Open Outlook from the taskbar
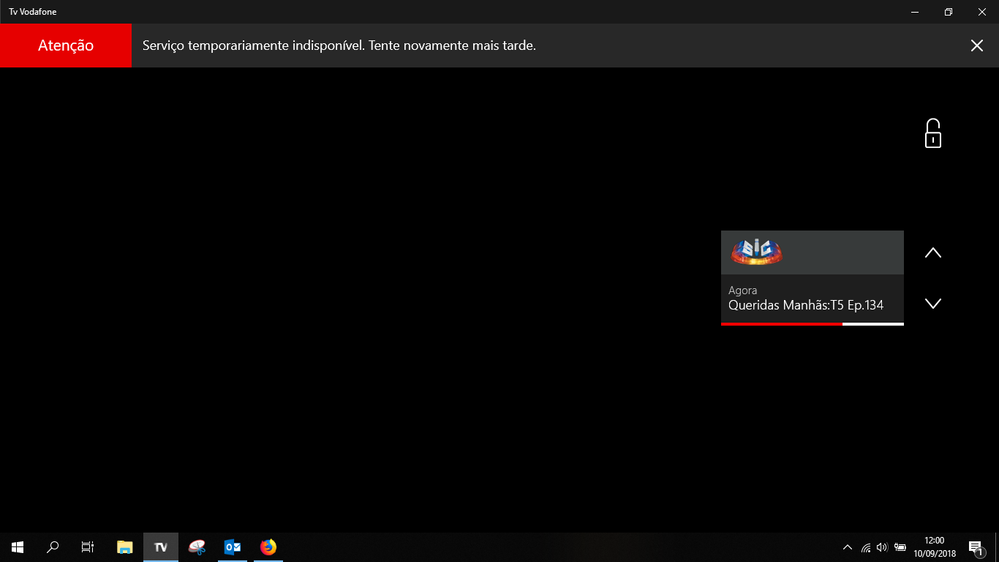999x562 pixels. (x=232, y=547)
